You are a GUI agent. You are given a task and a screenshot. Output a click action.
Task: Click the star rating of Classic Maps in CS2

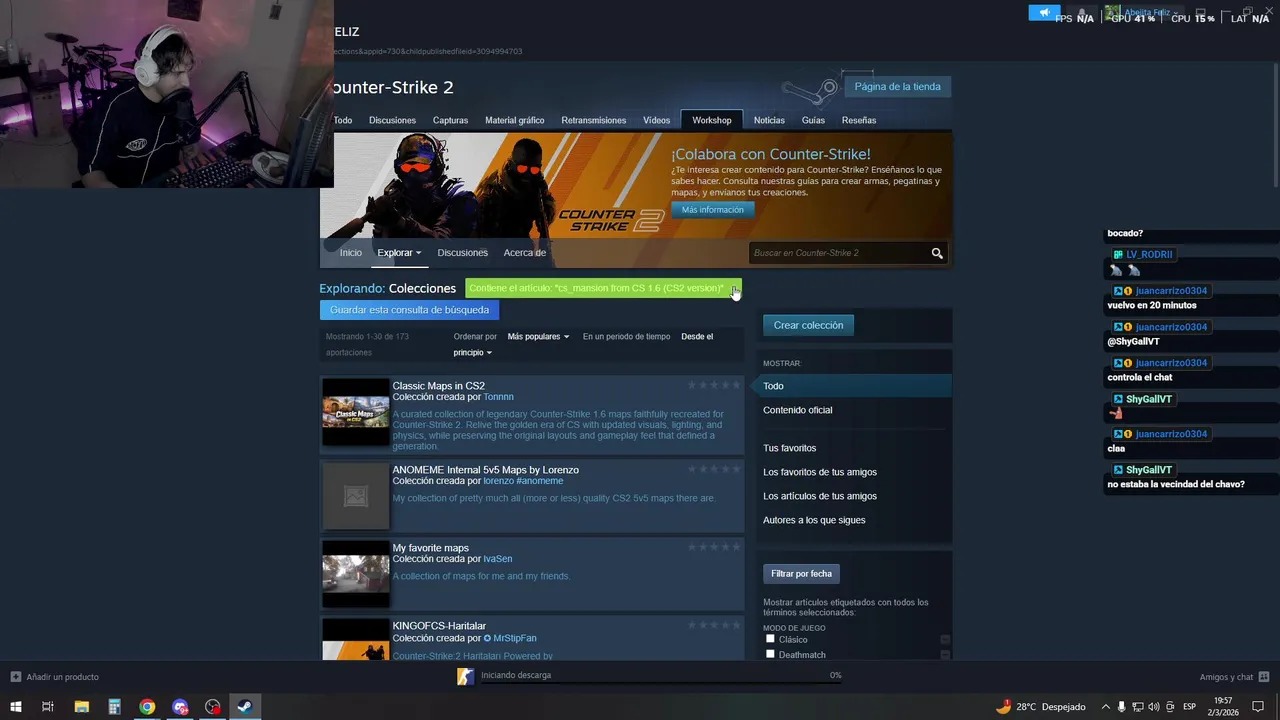pos(714,385)
